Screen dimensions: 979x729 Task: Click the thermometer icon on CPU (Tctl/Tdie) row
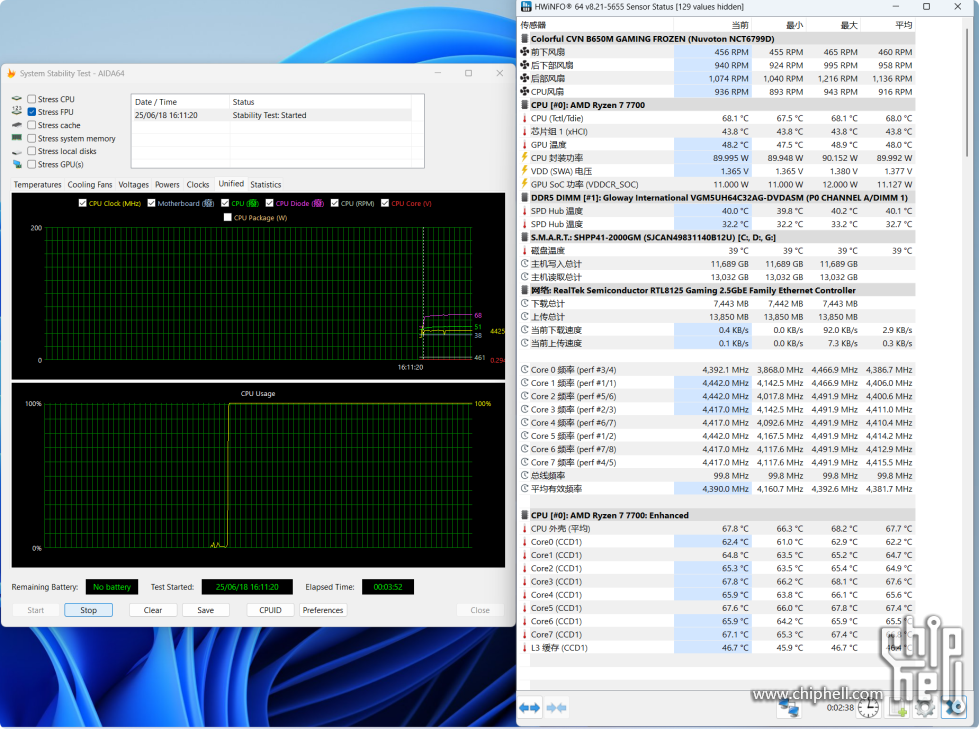(524, 118)
